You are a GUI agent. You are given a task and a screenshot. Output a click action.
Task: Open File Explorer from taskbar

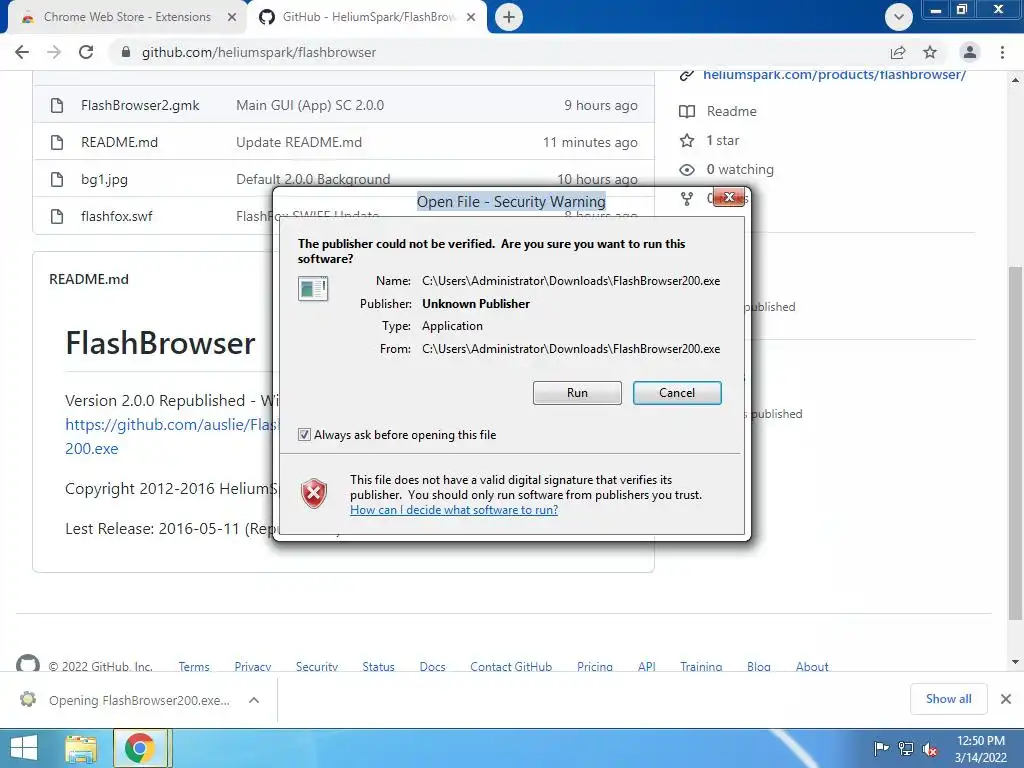pos(81,749)
